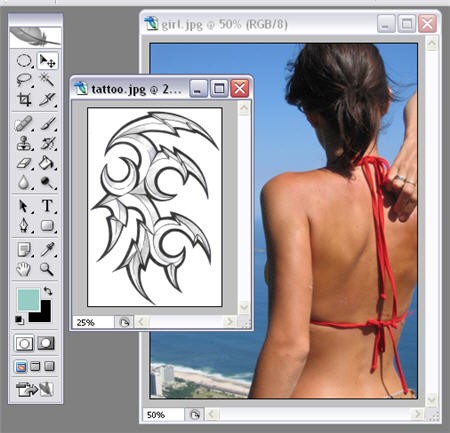This screenshot has height=433, width=450.
Task: Enable Quick Mask mode
Action: point(46,343)
